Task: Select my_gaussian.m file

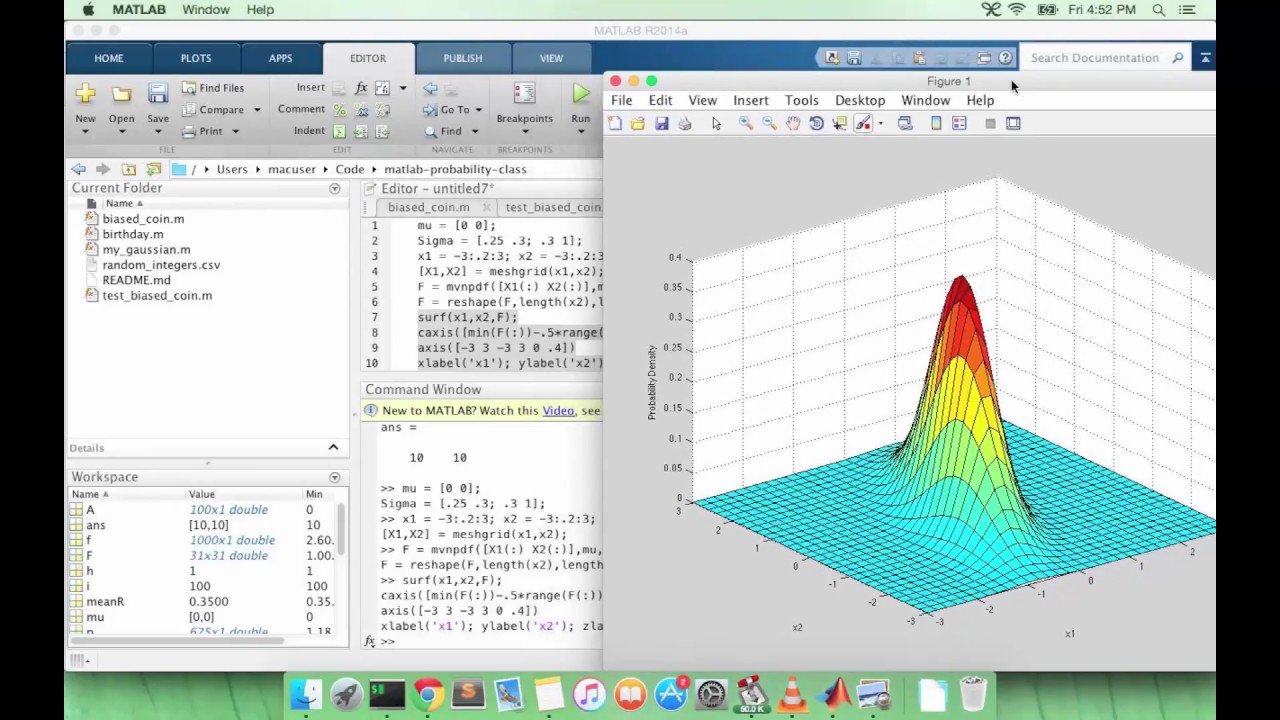Action: coord(146,250)
